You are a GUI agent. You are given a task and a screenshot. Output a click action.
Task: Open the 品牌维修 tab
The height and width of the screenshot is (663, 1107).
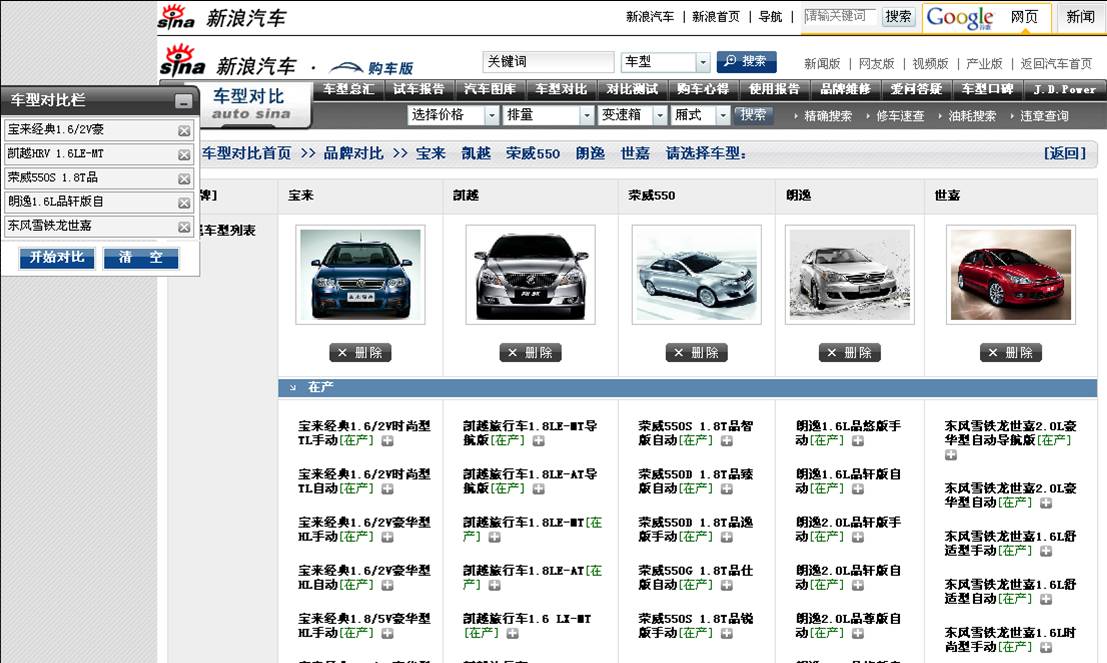845,89
